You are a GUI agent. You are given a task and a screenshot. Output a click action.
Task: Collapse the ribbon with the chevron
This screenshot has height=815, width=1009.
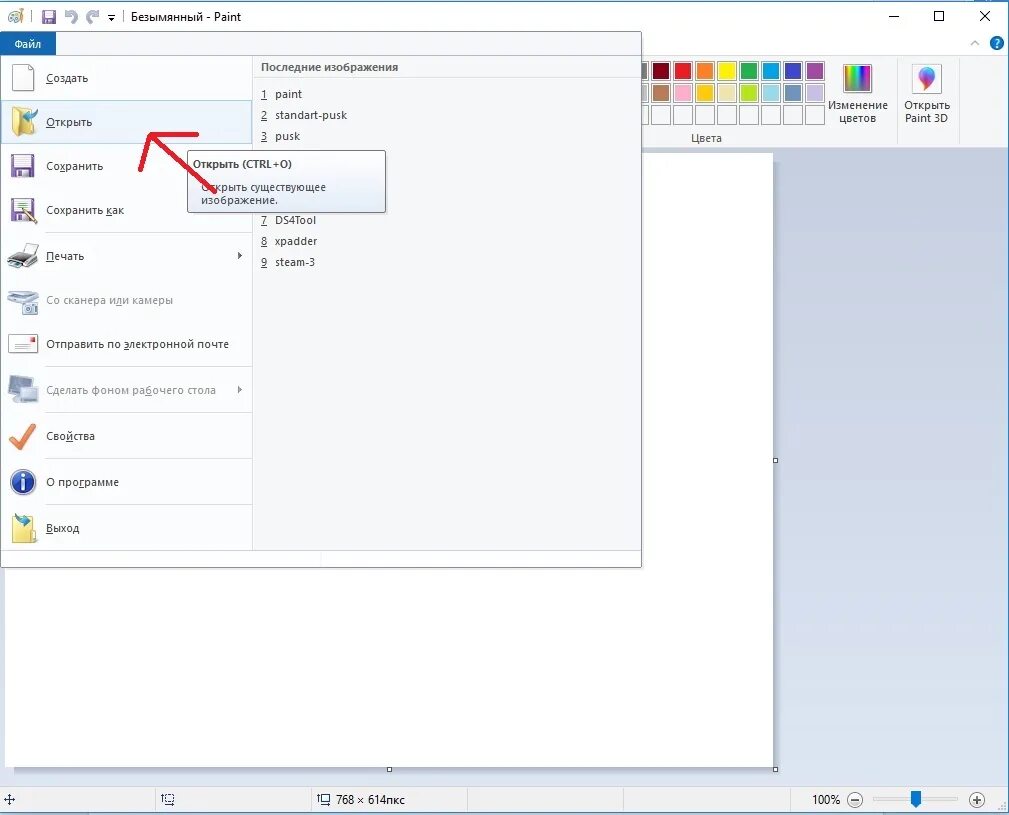pos(975,43)
